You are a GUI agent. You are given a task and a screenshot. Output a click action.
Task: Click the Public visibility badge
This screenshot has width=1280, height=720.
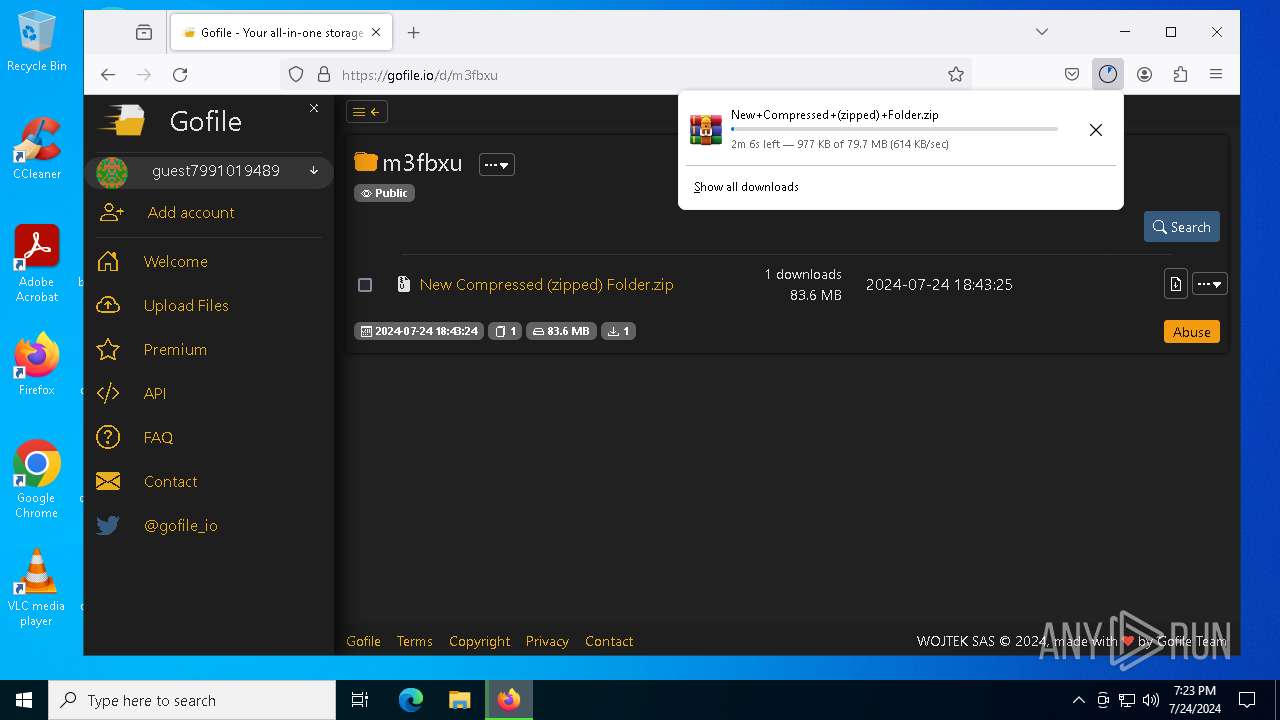(x=384, y=193)
